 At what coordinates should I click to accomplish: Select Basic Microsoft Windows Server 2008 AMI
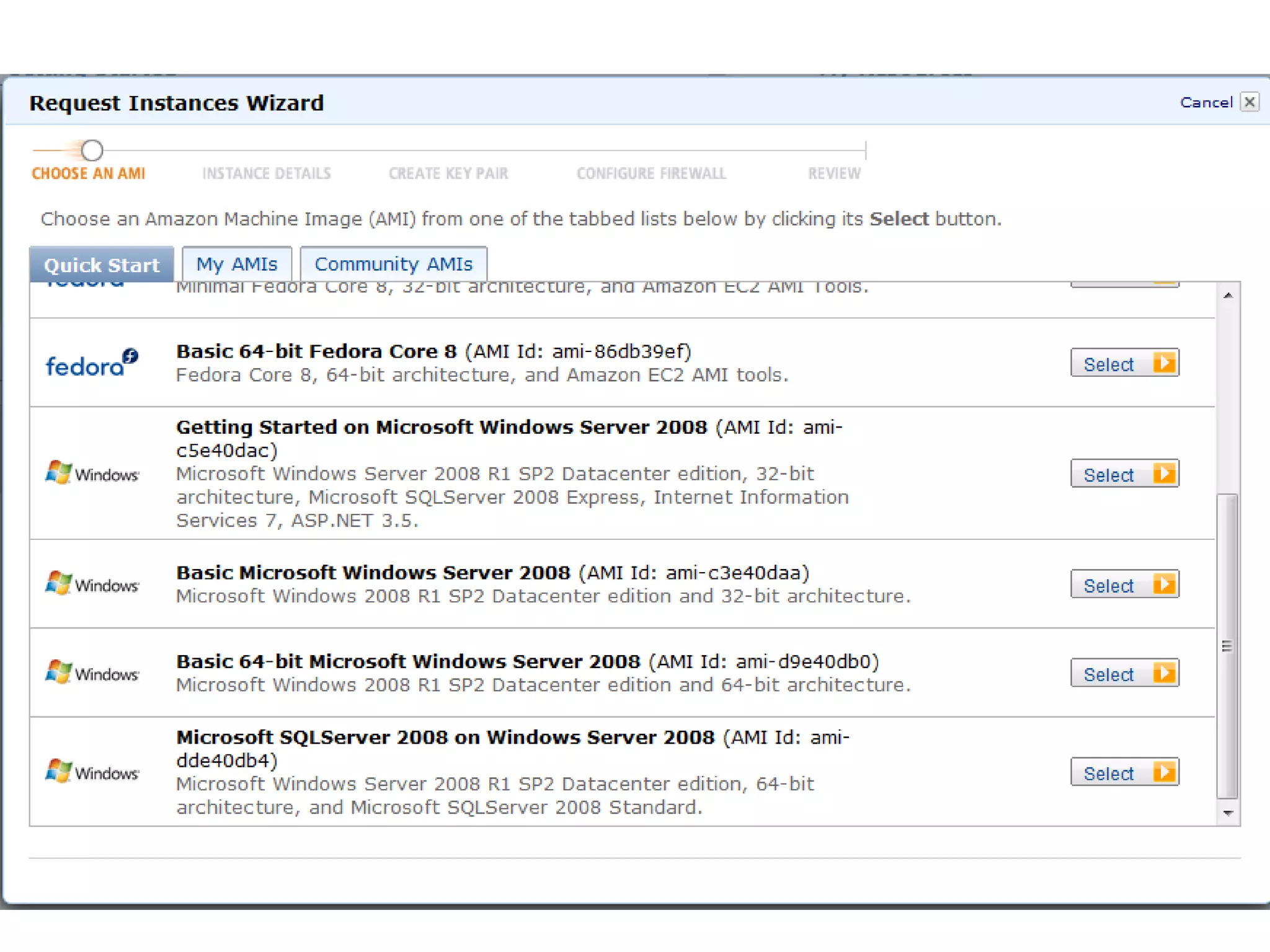pyautogui.click(x=1124, y=584)
